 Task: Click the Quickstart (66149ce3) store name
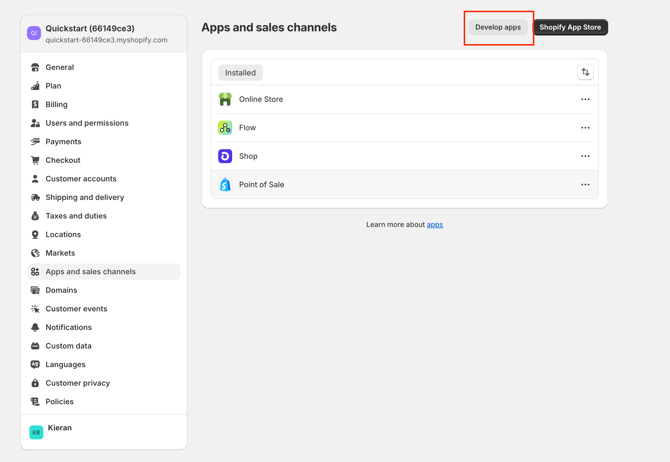(90, 29)
